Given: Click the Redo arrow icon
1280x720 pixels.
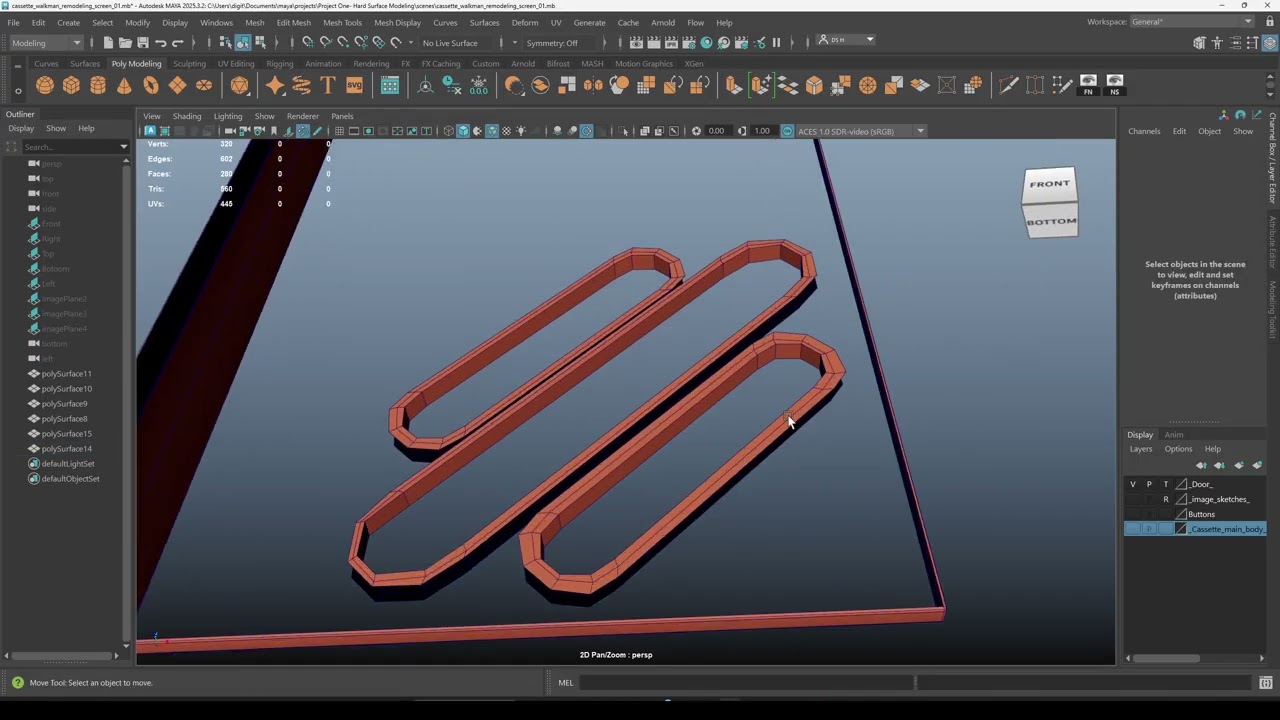Looking at the screenshot, I should point(178,42).
